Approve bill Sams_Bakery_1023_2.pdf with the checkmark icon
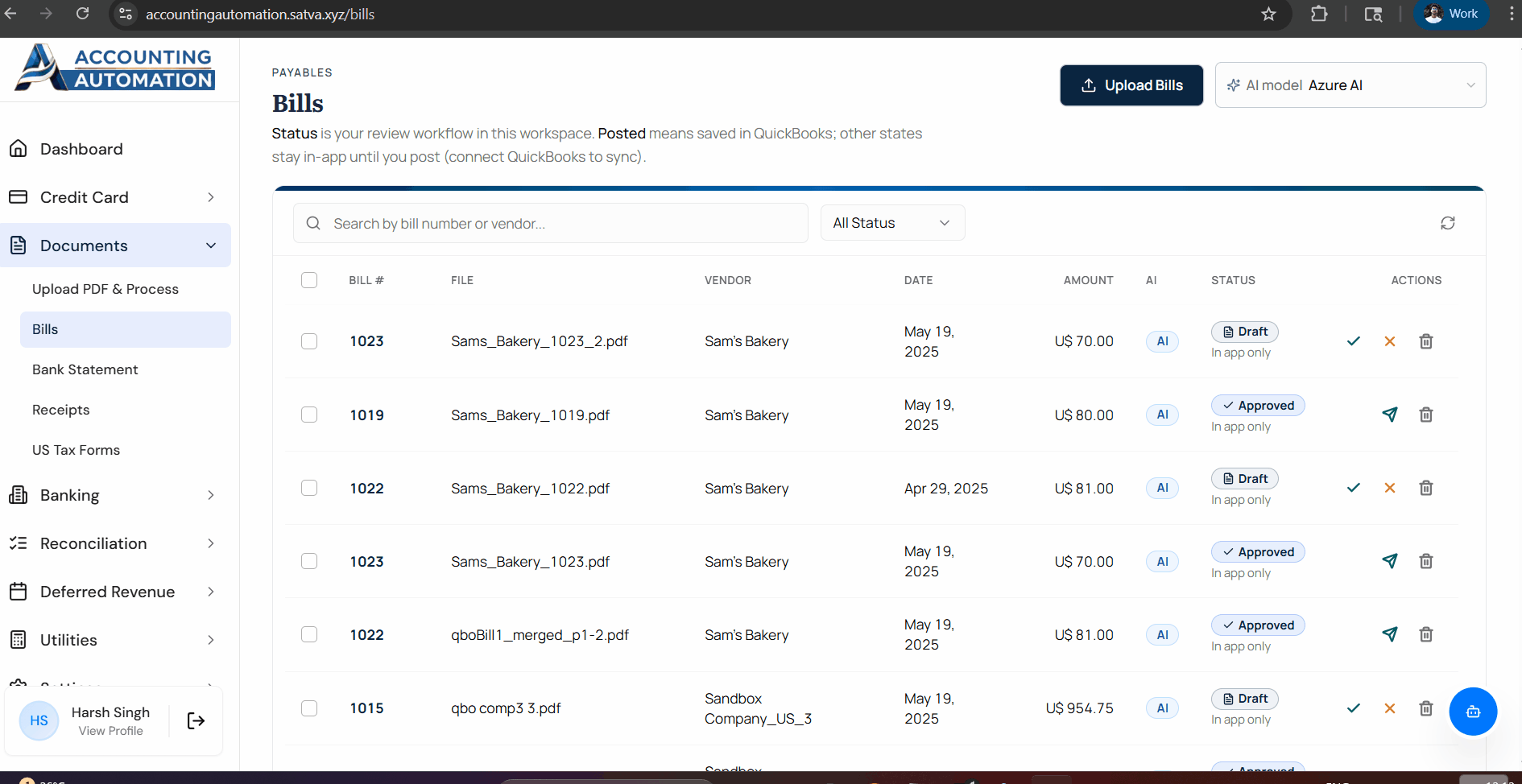The height and width of the screenshot is (784, 1522). (x=1354, y=341)
